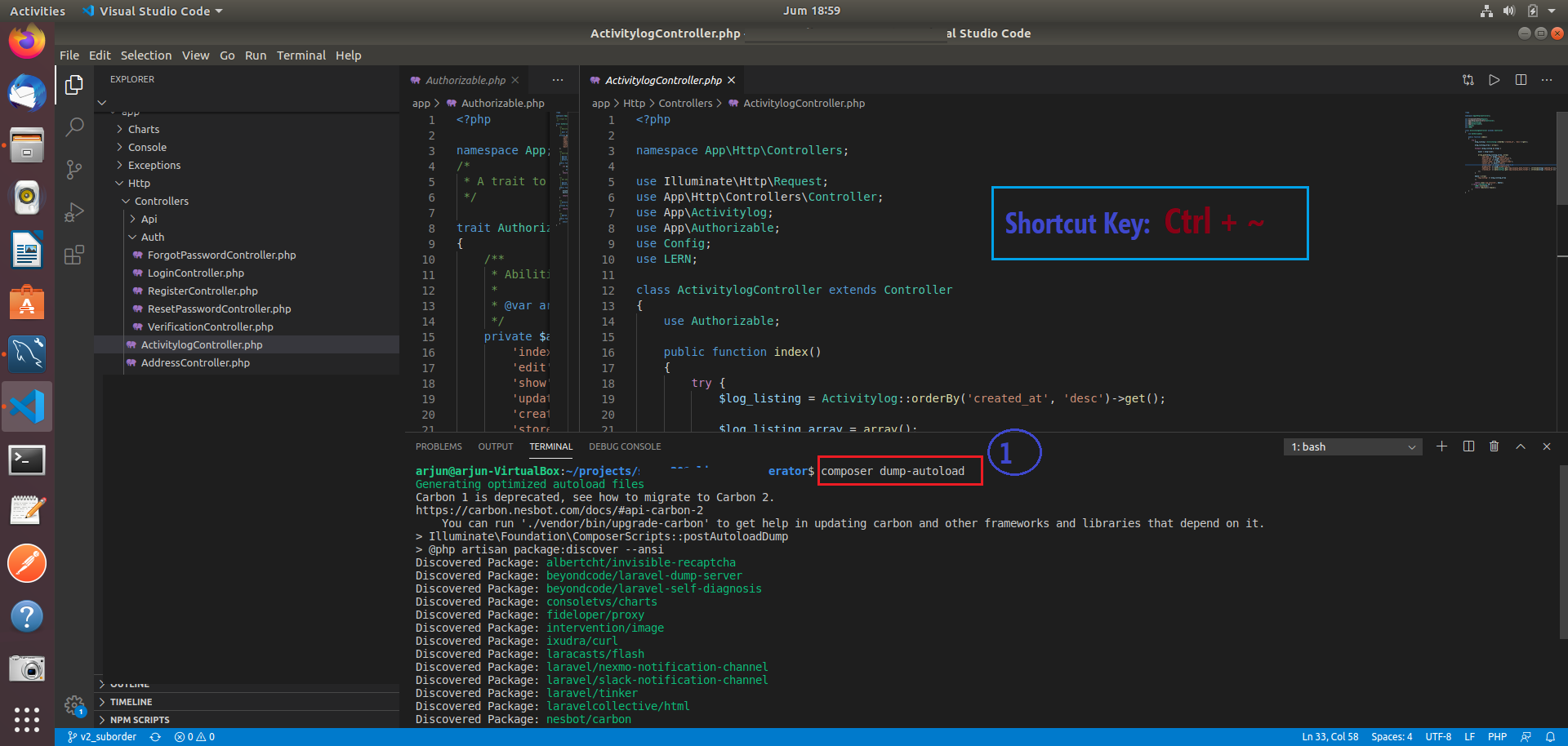Click the terminal panel vertical scrollbar
The image size is (1568, 746).
pyautogui.click(x=1562, y=552)
